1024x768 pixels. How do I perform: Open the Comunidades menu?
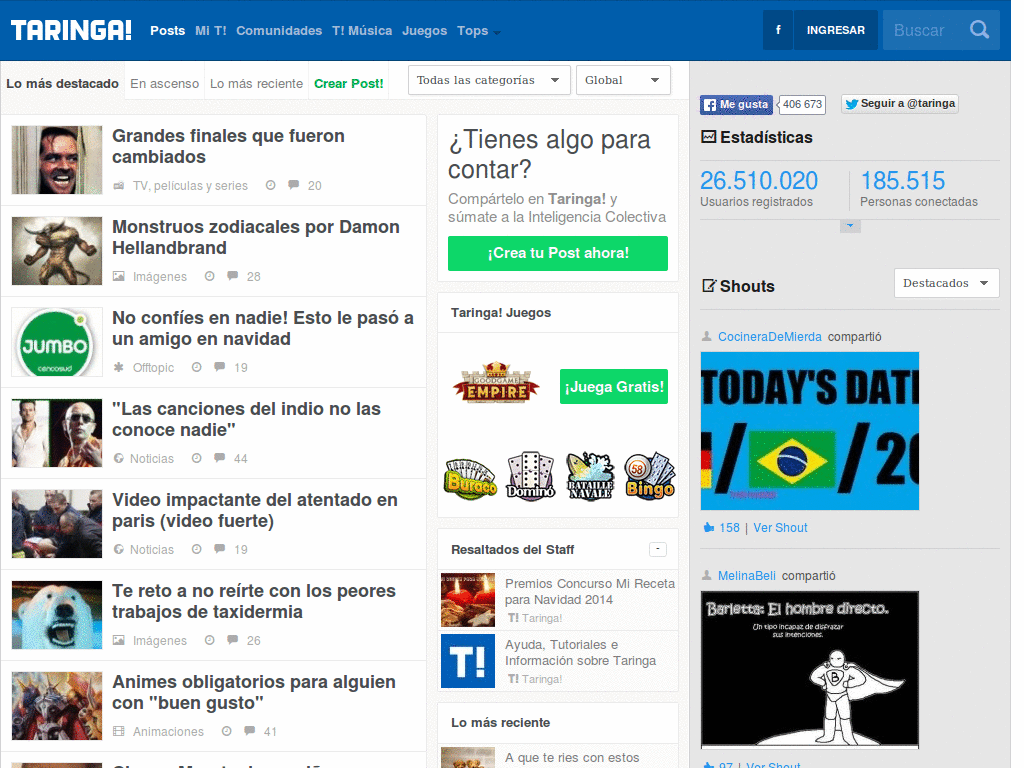point(279,31)
